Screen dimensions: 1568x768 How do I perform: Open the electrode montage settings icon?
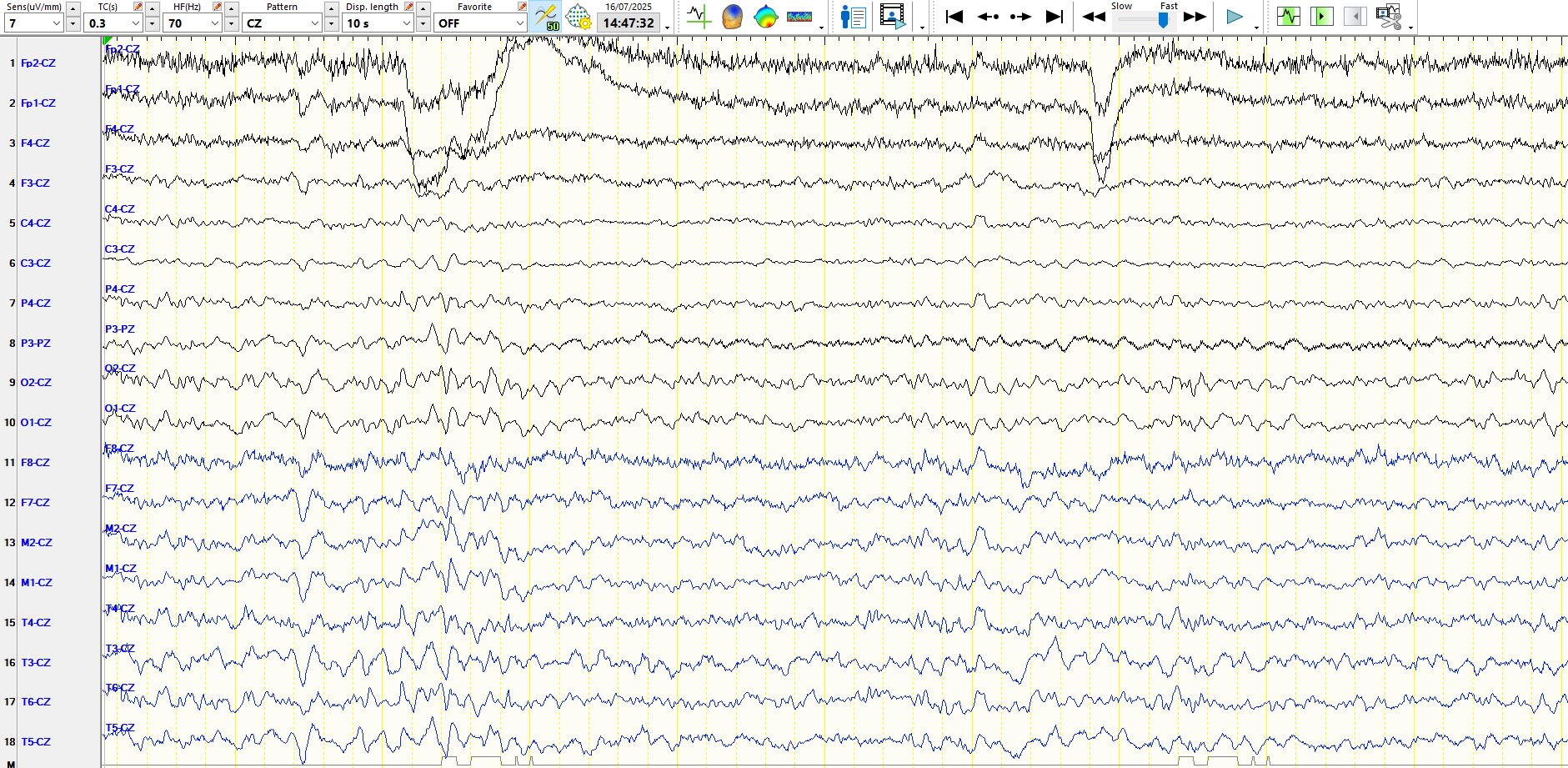(x=579, y=17)
